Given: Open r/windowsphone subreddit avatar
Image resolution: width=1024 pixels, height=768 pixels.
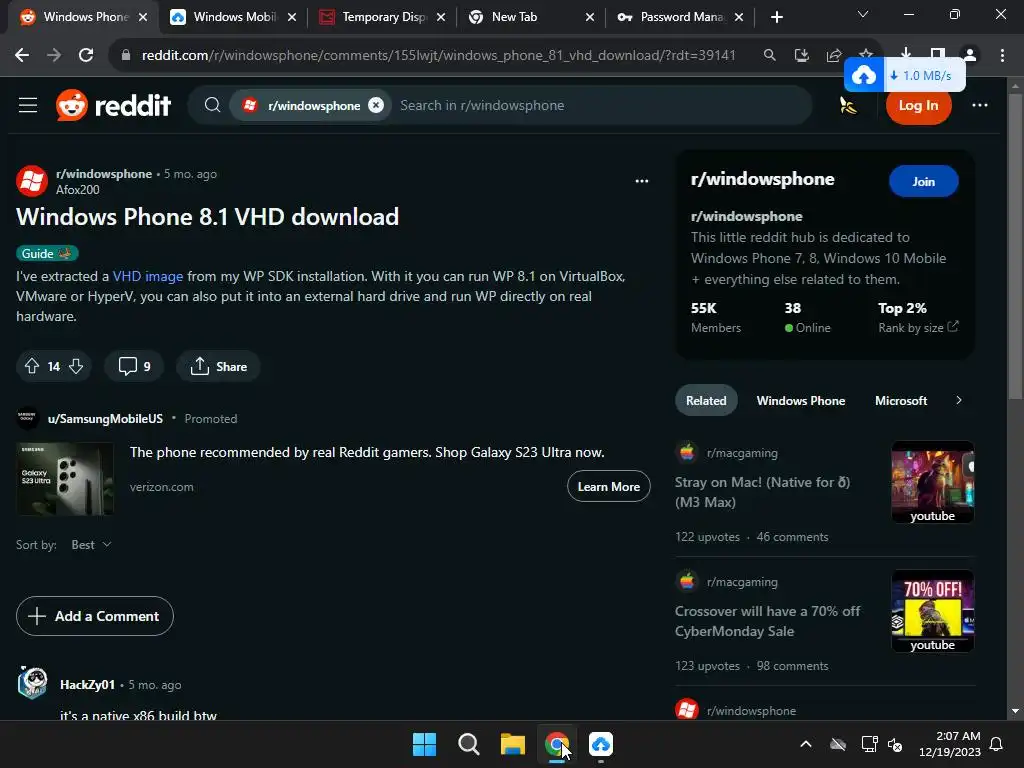Looking at the screenshot, I should click(x=31, y=181).
